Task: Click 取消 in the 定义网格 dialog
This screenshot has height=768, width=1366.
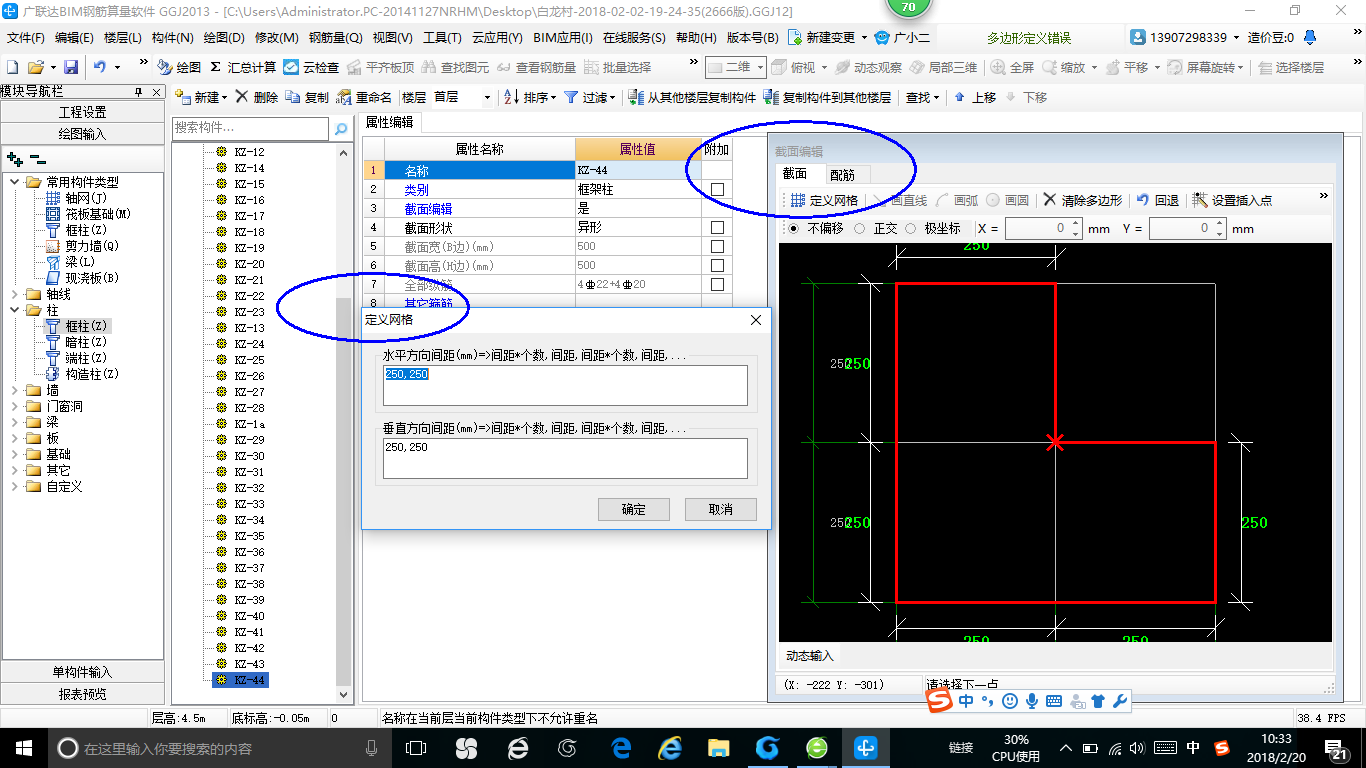Action: pos(720,509)
